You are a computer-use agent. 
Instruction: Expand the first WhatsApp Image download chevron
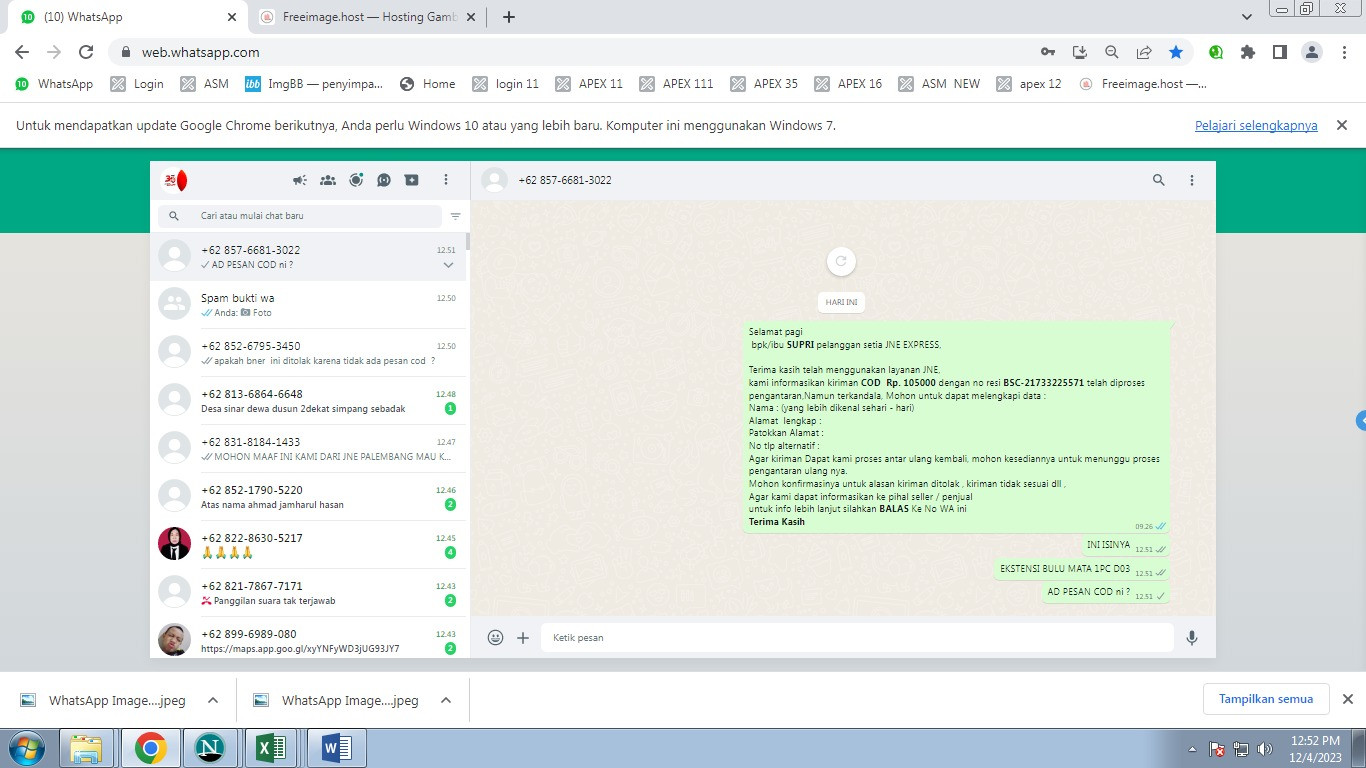click(x=213, y=700)
